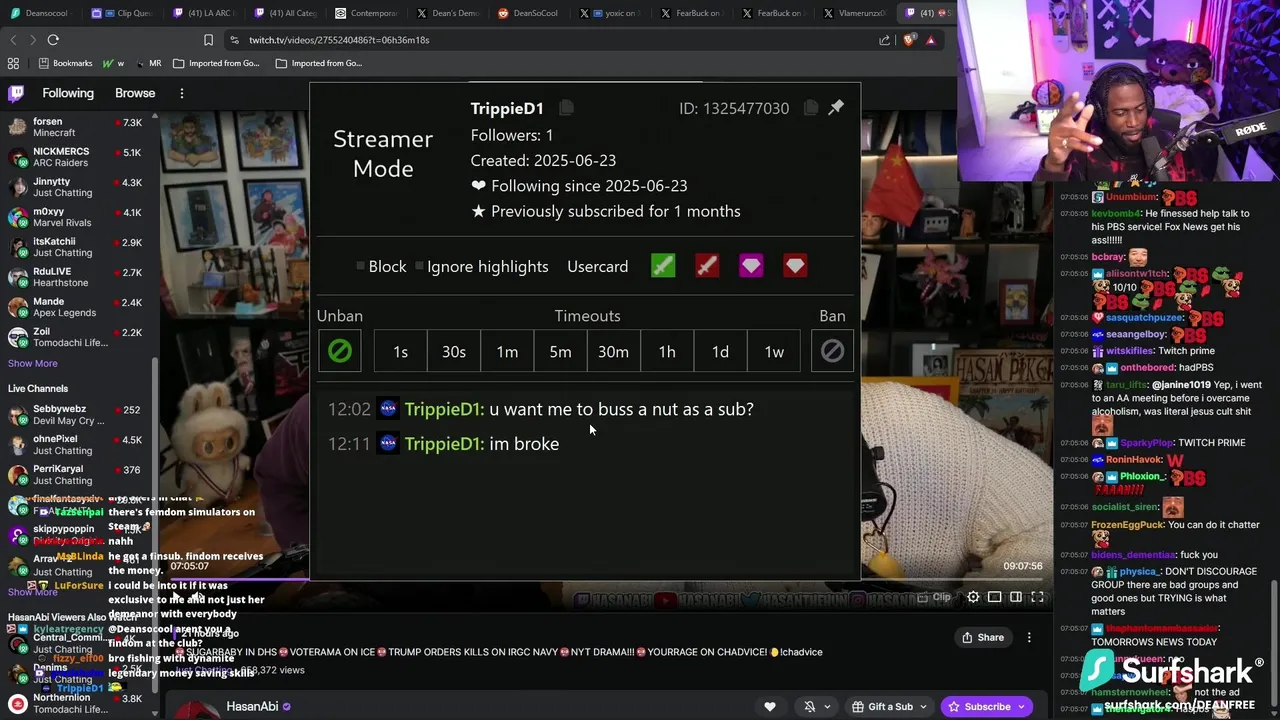The width and height of the screenshot is (1280, 720).
Task: Apply the 5m timeout
Action: click(560, 351)
